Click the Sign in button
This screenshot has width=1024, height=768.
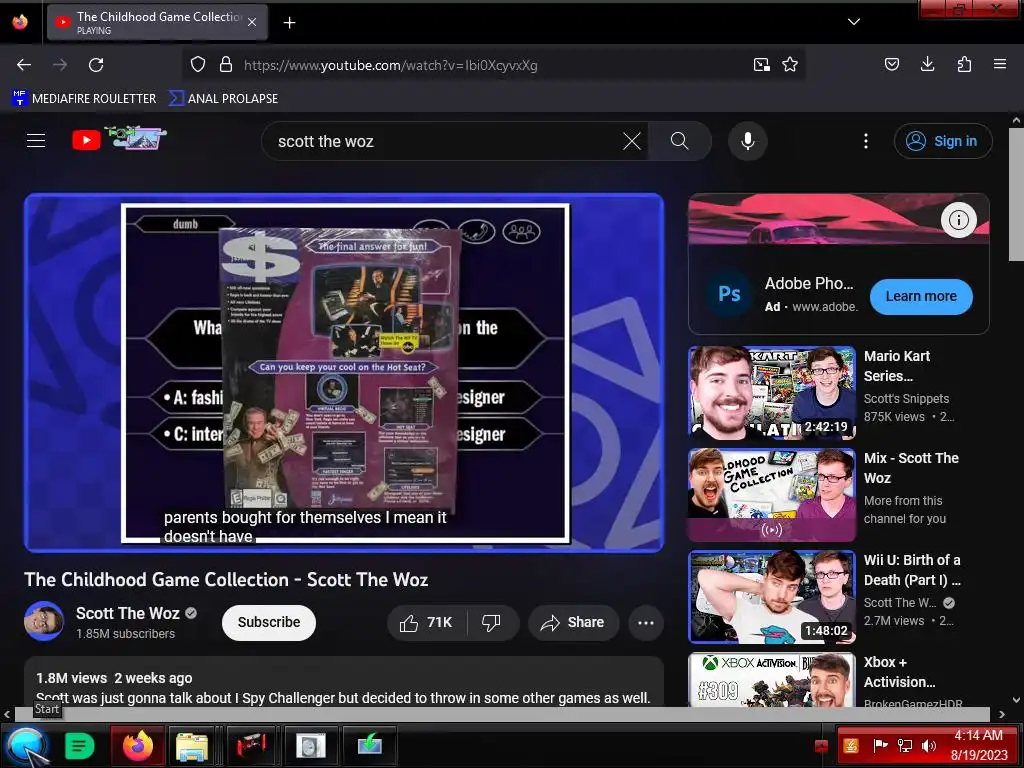click(943, 141)
